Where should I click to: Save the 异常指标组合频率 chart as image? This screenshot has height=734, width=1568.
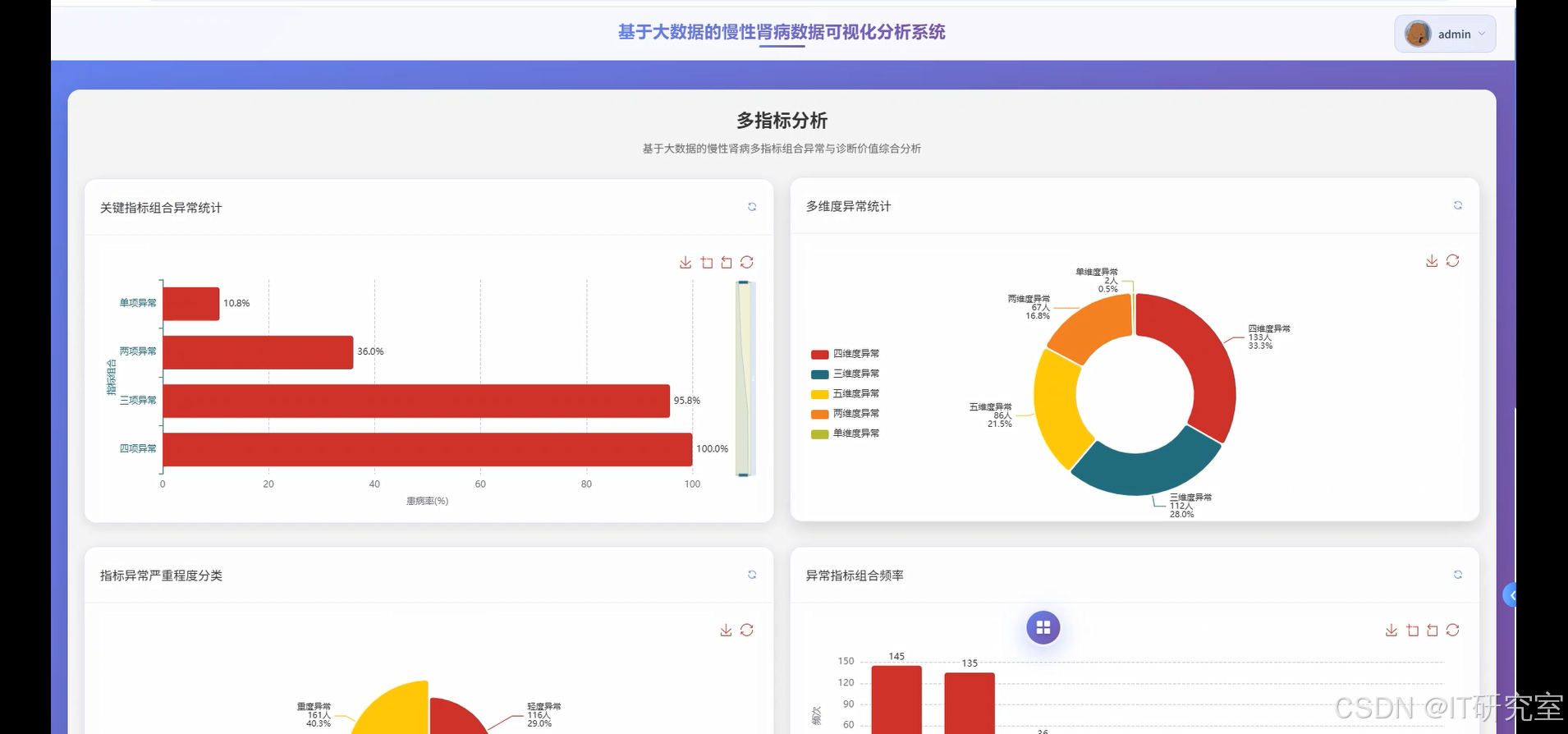[1391, 630]
